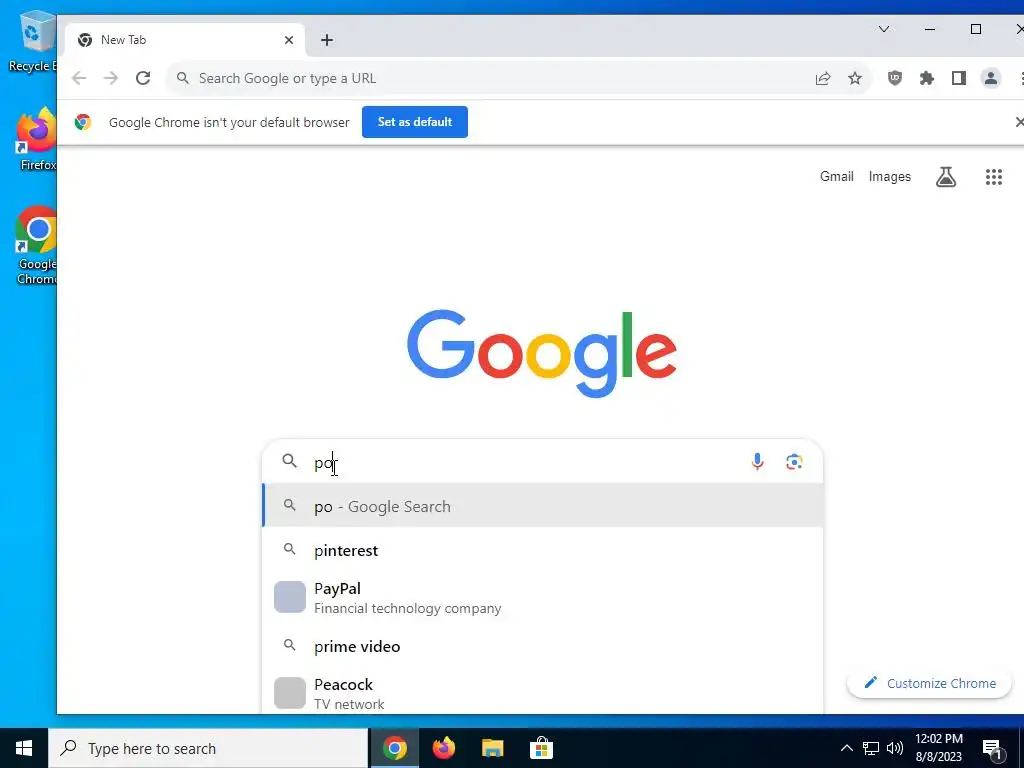Screen dimensions: 1024x768
Task: Select 'po - Google Search' suggestion
Action: [543, 506]
